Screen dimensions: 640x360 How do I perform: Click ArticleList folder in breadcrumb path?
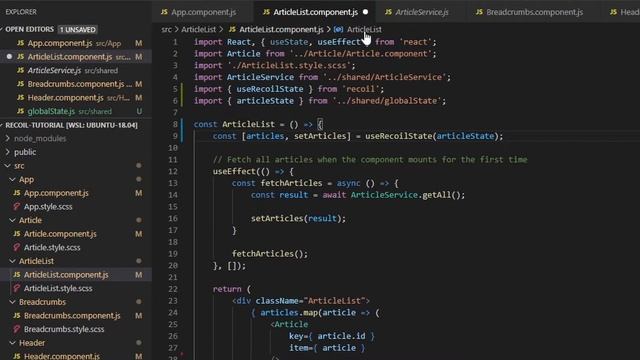(x=198, y=29)
